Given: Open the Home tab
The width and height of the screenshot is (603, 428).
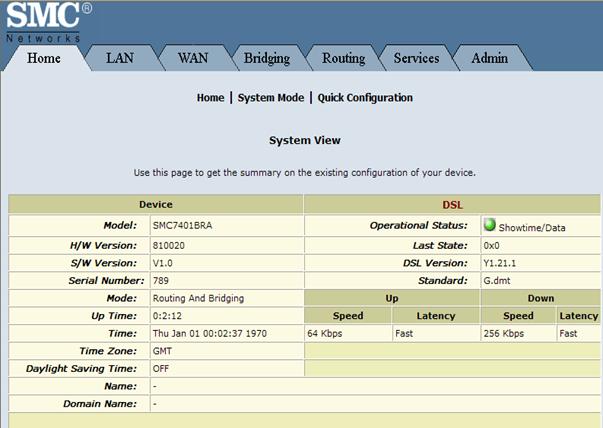Looking at the screenshot, I should (44, 58).
